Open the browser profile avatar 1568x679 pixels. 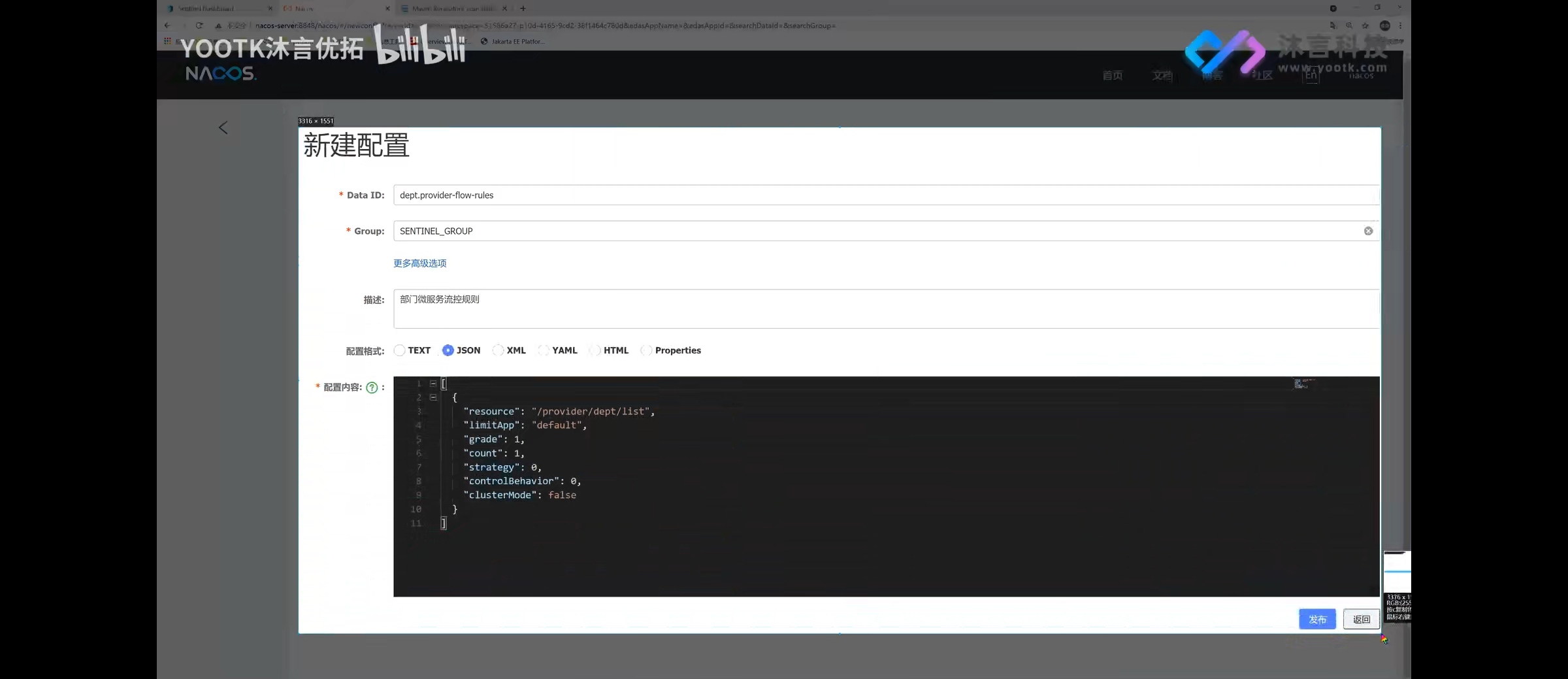[1384, 25]
